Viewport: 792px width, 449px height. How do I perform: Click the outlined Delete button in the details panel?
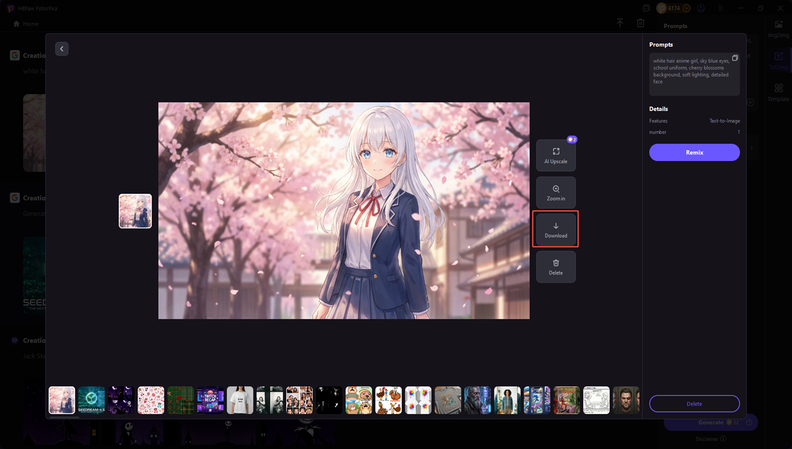tap(694, 404)
